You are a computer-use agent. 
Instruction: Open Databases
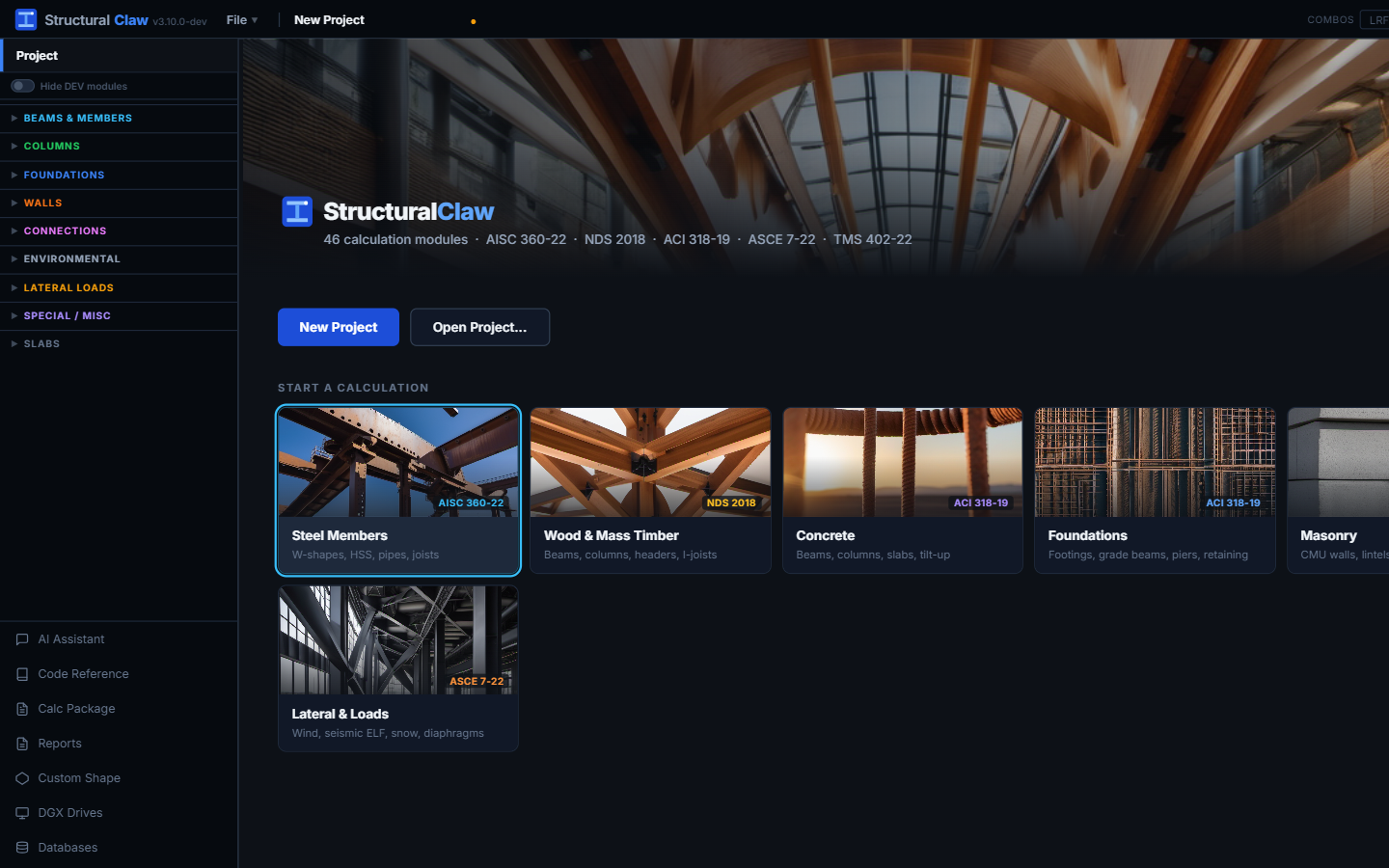pyautogui.click(x=119, y=848)
